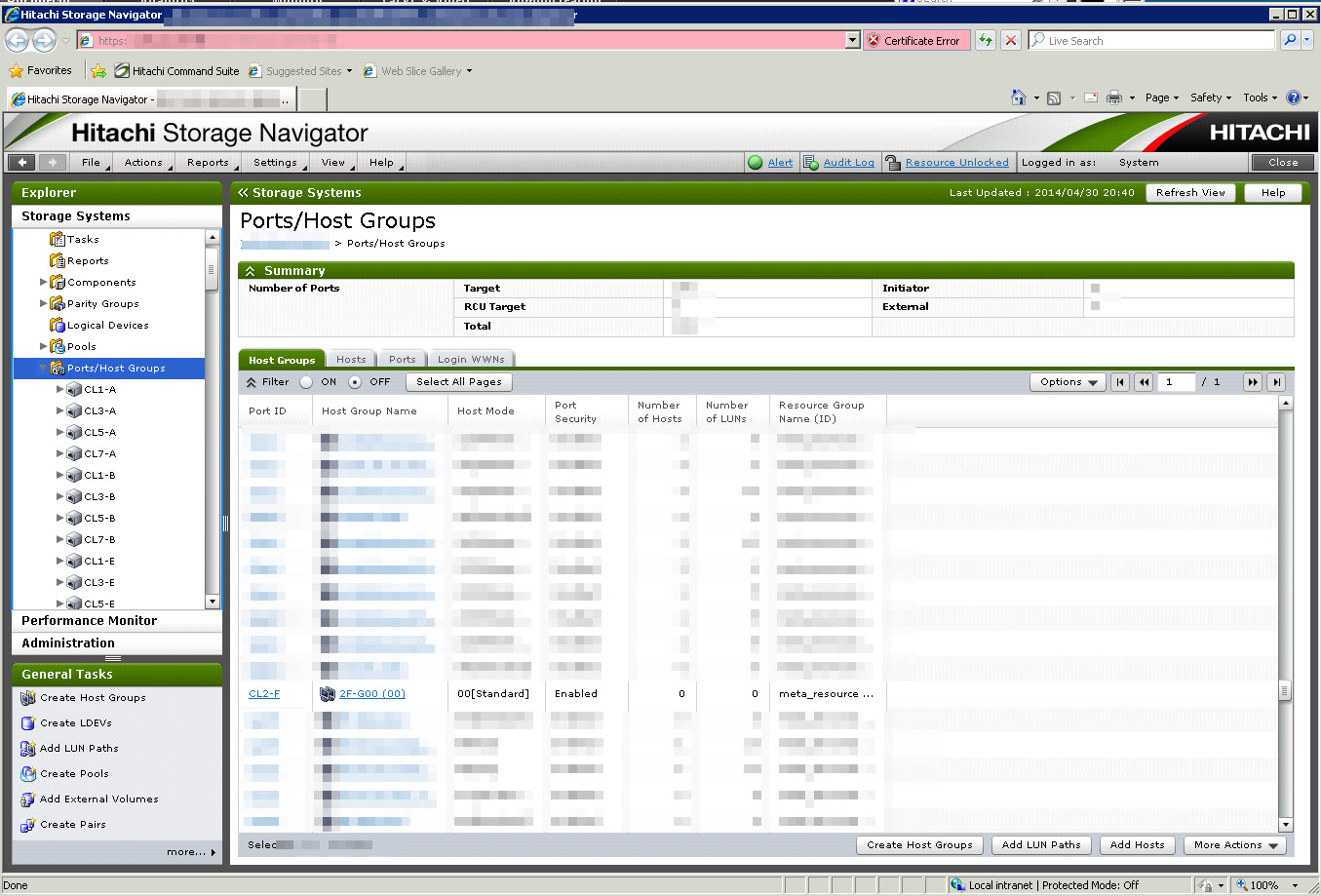Click the Resource Unlocked padlock icon
Screen dimensions: 1321x896
pyautogui.click(x=892, y=163)
